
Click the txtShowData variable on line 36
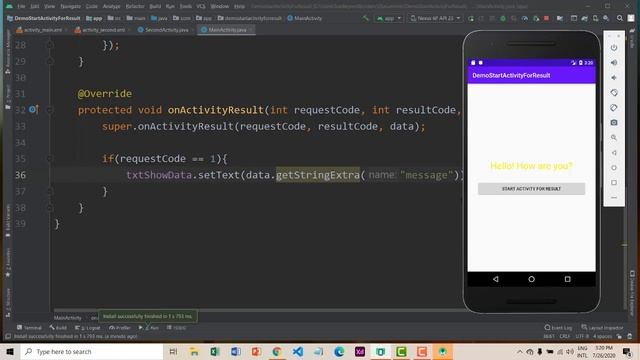pyautogui.click(x=159, y=175)
